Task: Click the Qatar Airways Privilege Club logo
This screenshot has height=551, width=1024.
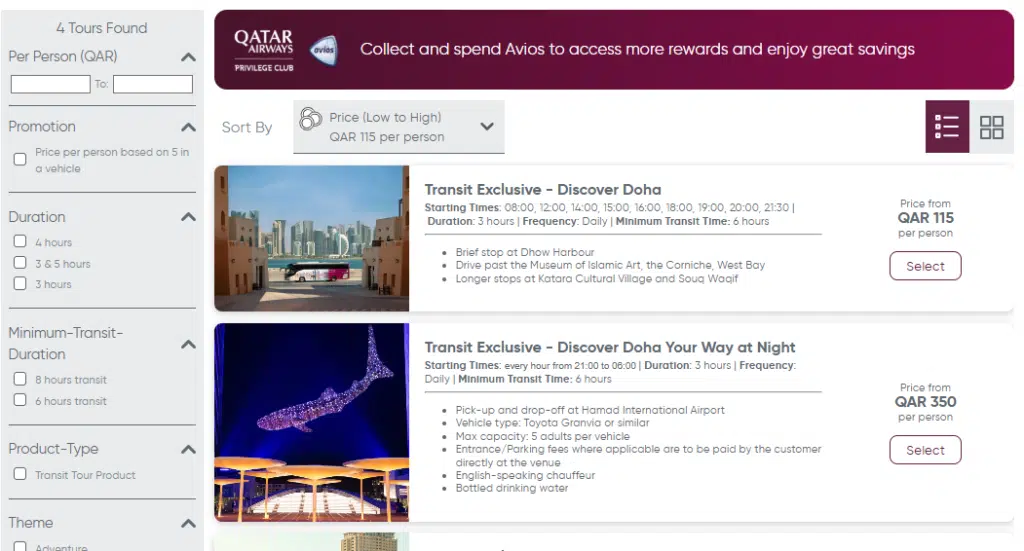Action: pyautogui.click(x=264, y=50)
